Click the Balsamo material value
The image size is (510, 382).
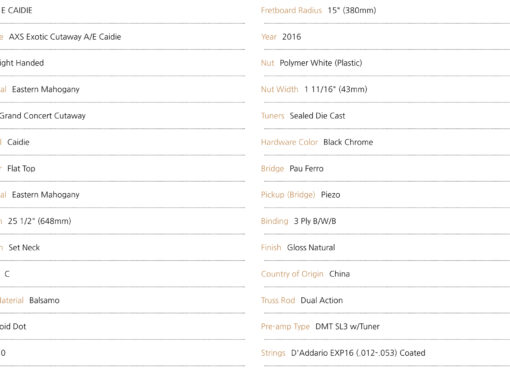coord(44,300)
